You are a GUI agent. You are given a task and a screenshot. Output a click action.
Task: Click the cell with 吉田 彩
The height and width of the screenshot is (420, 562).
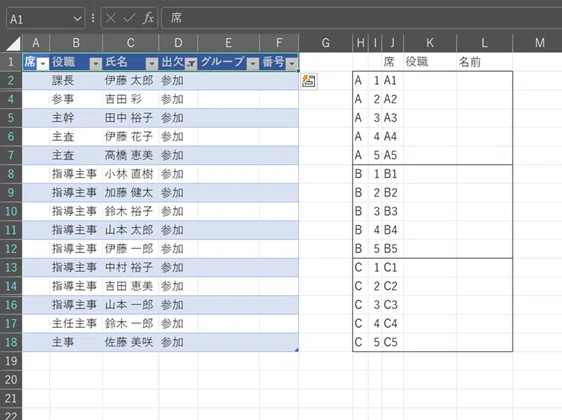tap(130, 99)
